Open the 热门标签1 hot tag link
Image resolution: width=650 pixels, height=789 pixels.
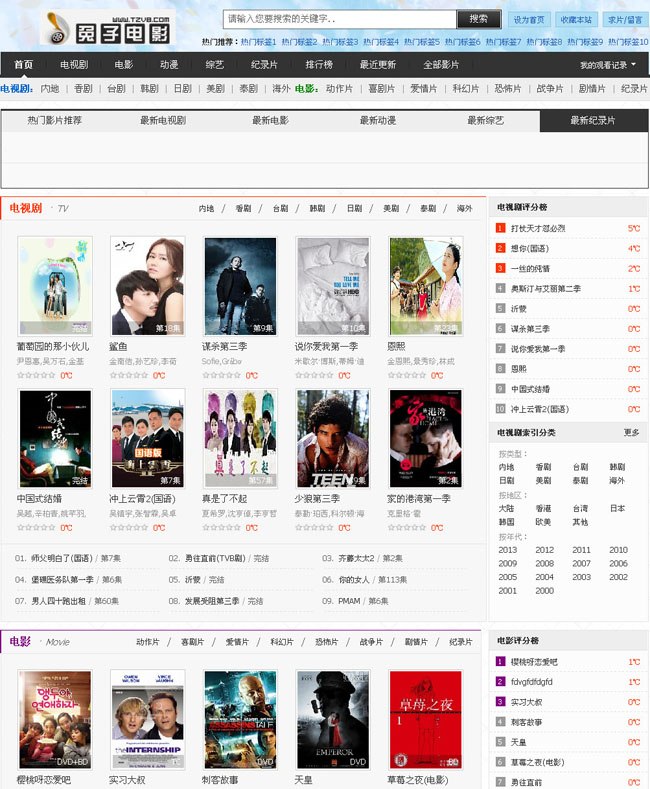pos(259,42)
